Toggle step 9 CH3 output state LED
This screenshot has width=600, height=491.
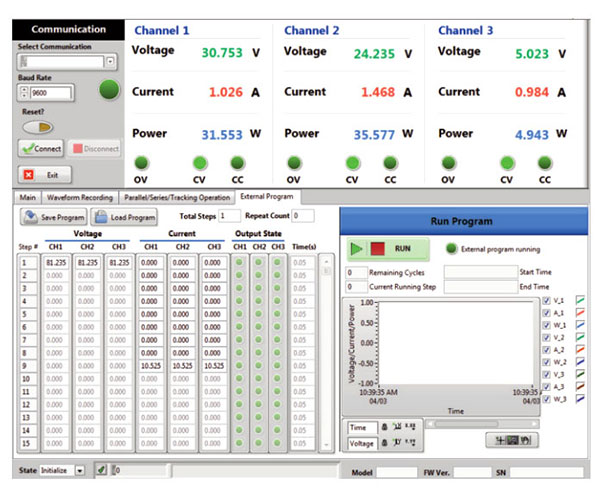(277, 365)
